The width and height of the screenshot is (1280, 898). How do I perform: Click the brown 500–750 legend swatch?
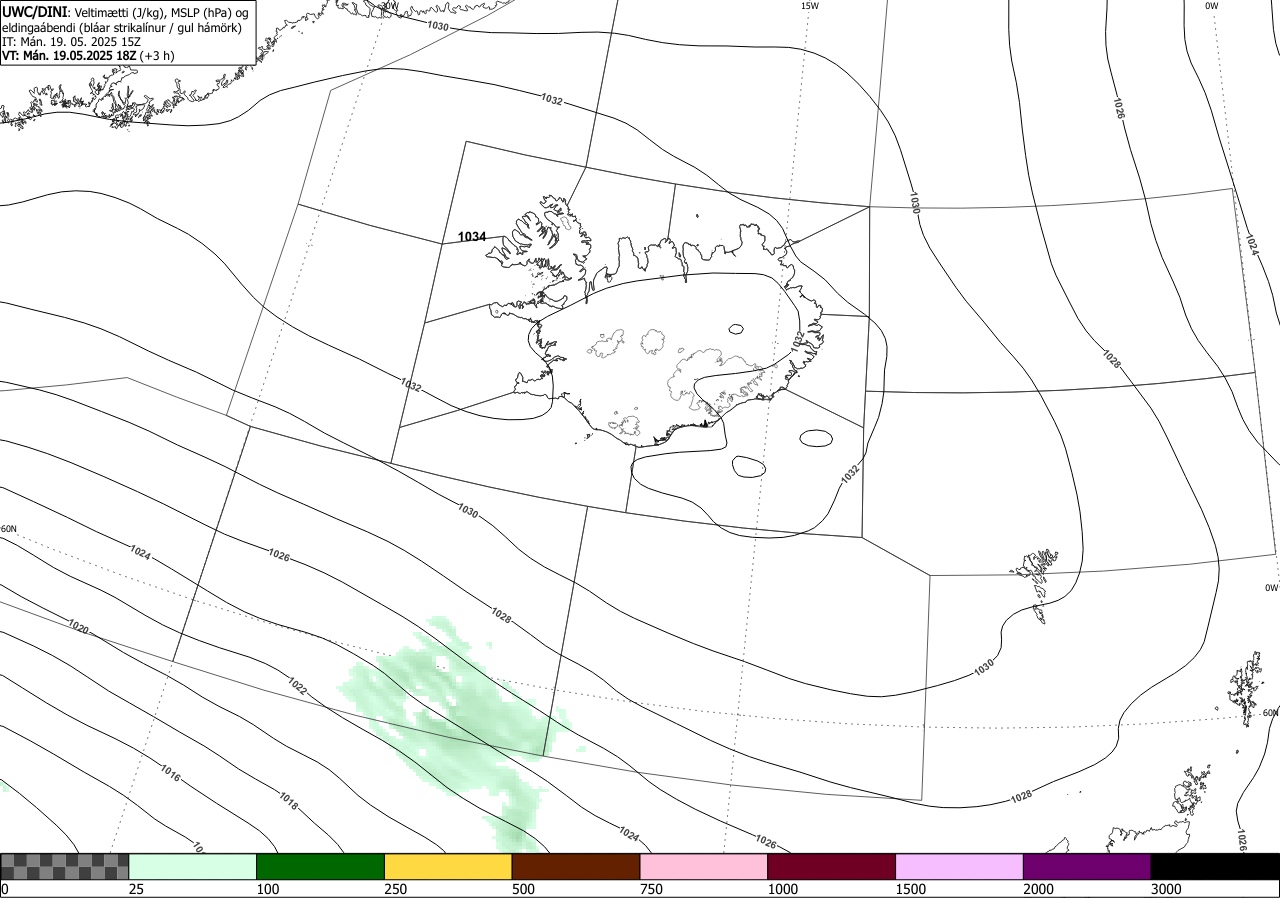tap(576, 866)
